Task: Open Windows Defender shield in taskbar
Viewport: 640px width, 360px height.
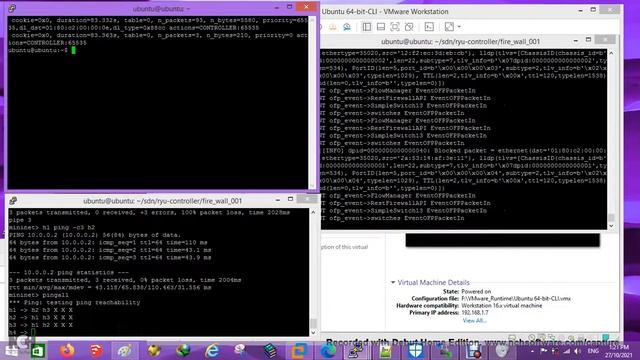Action: (416, 351)
